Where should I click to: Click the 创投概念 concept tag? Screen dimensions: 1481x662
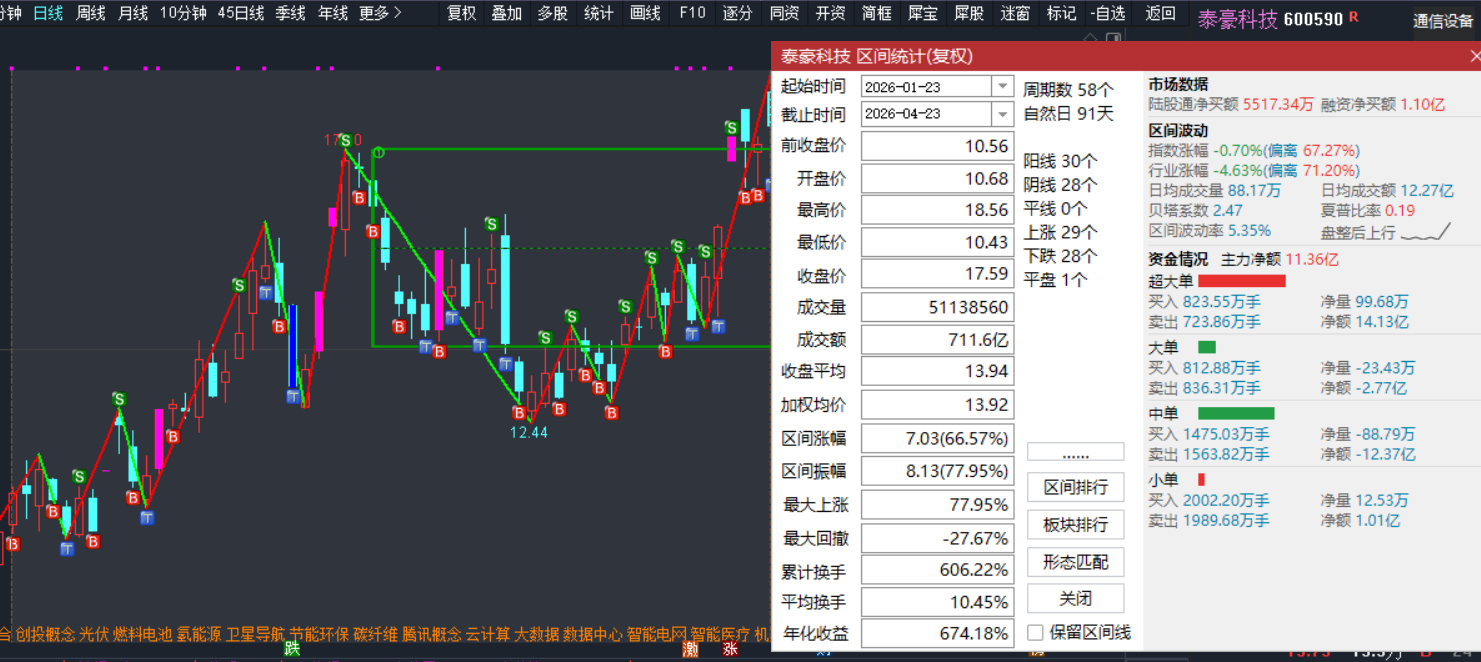45,634
